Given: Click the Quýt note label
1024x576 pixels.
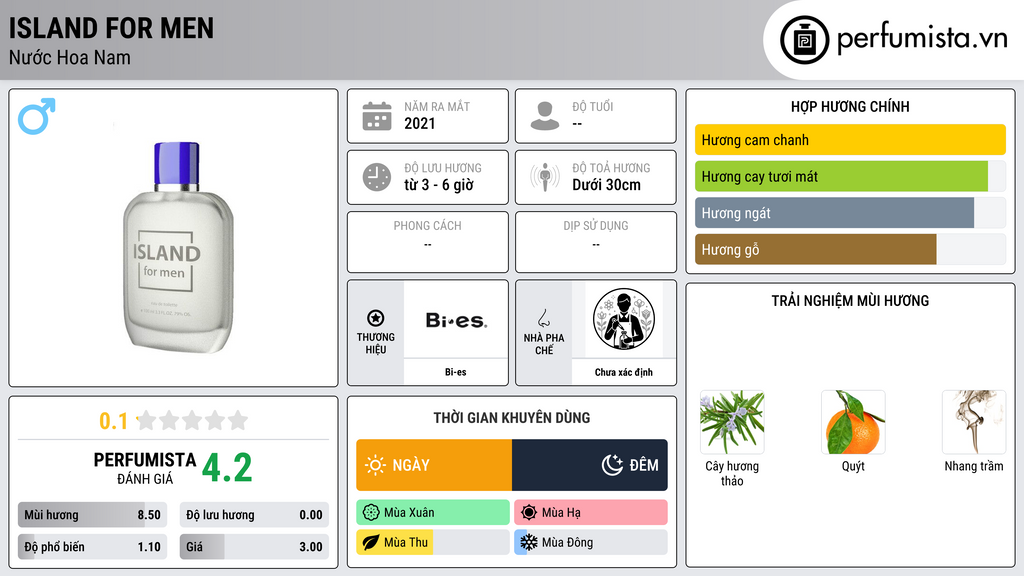Looking at the screenshot, I should [853, 466].
